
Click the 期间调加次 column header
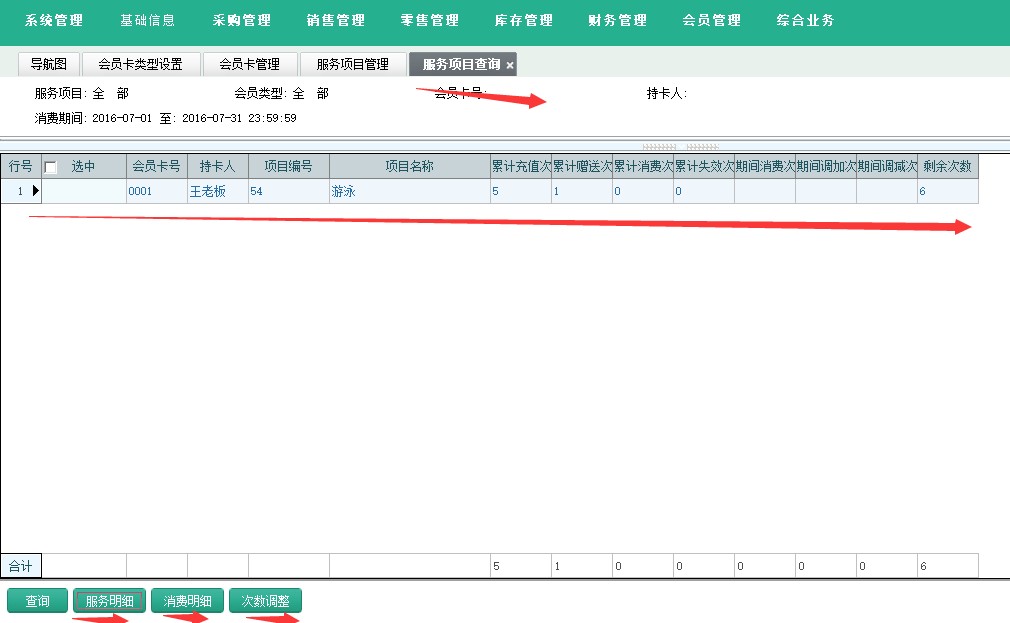click(x=826, y=166)
